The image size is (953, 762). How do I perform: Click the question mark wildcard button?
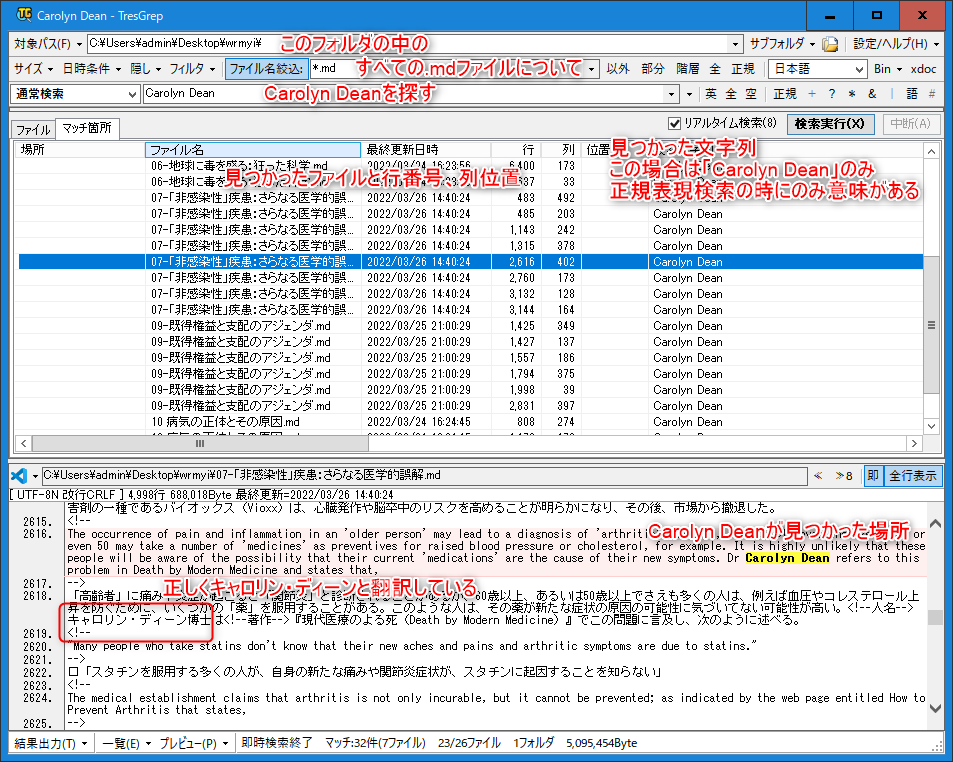click(x=832, y=94)
